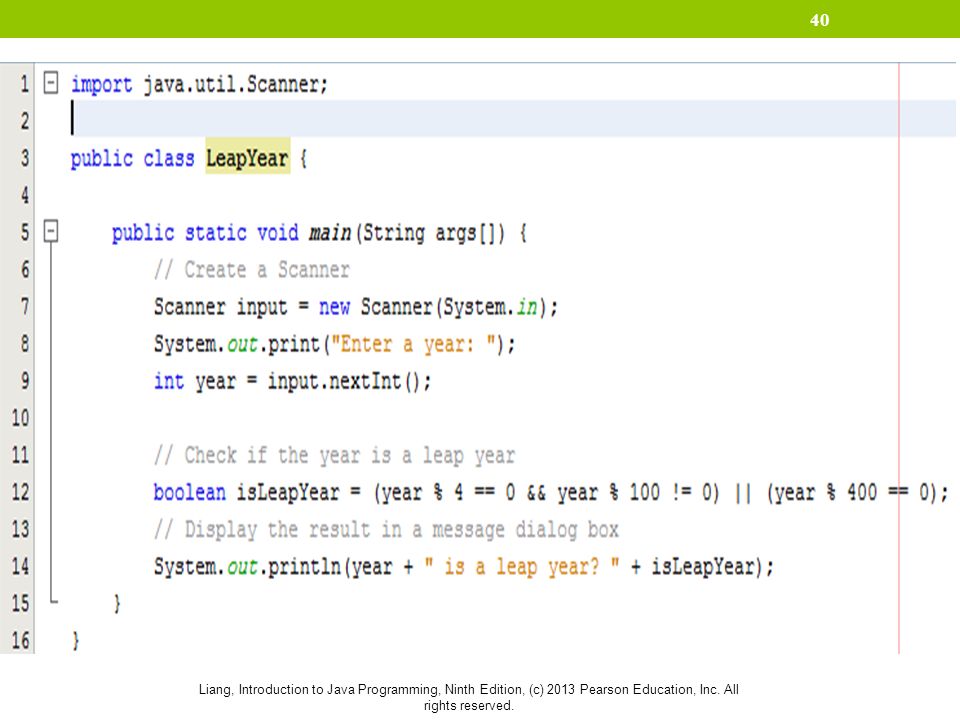Click closing brace on line 16
The height and width of the screenshot is (720, 960).
[x=75, y=641]
